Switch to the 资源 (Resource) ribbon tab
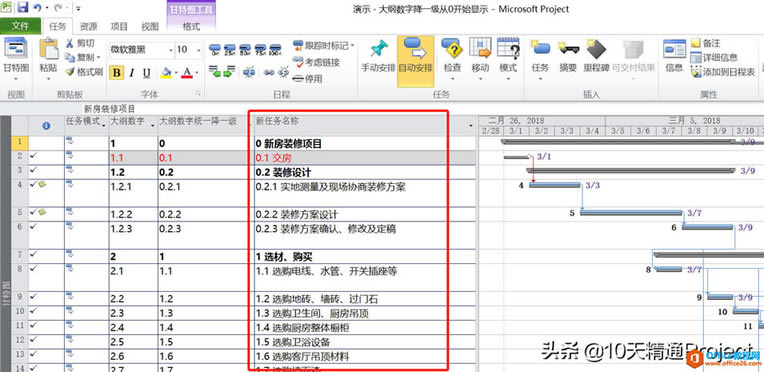This screenshot has width=764, height=372. pos(89,26)
